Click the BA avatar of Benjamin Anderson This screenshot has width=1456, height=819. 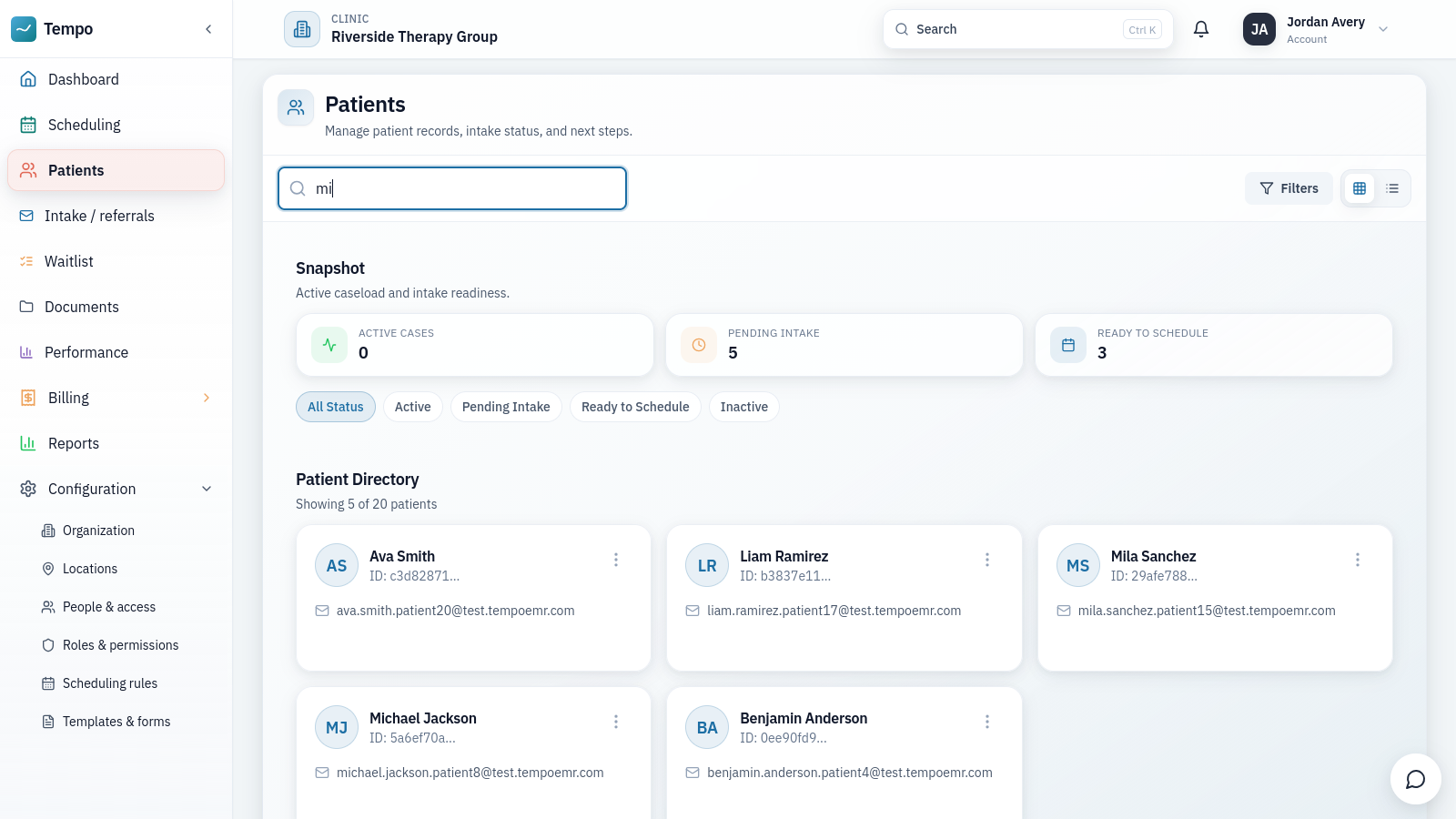point(707,728)
